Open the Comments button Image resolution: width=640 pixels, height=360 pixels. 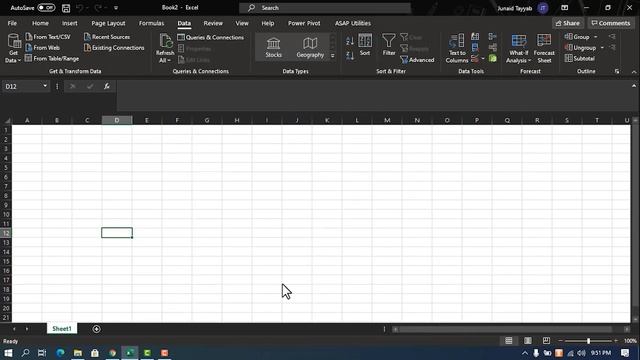(x=611, y=23)
